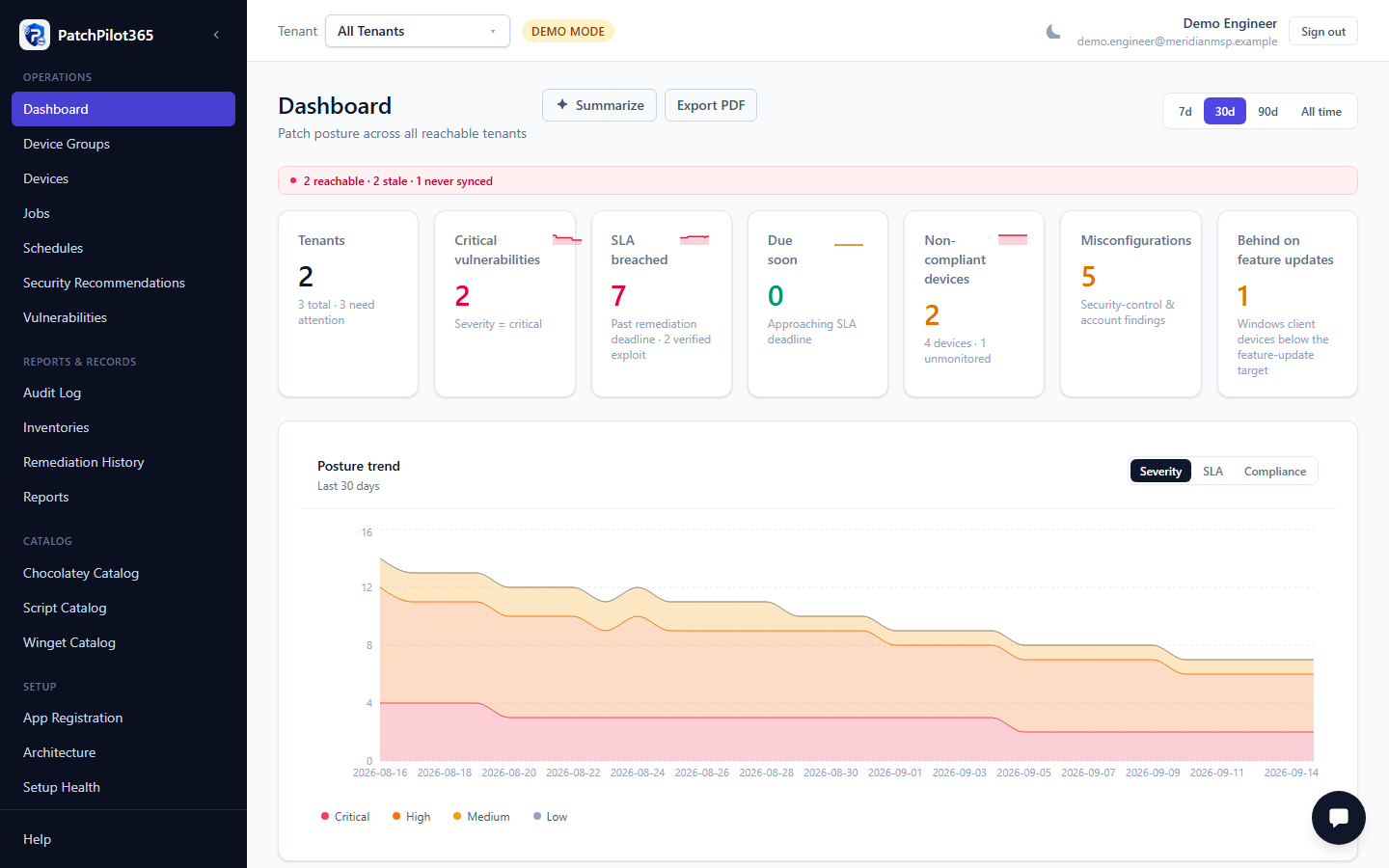Click the Posture trend chart title
Image resolution: width=1389 pixels, height=868 pixels.
(x=359, y=466)
